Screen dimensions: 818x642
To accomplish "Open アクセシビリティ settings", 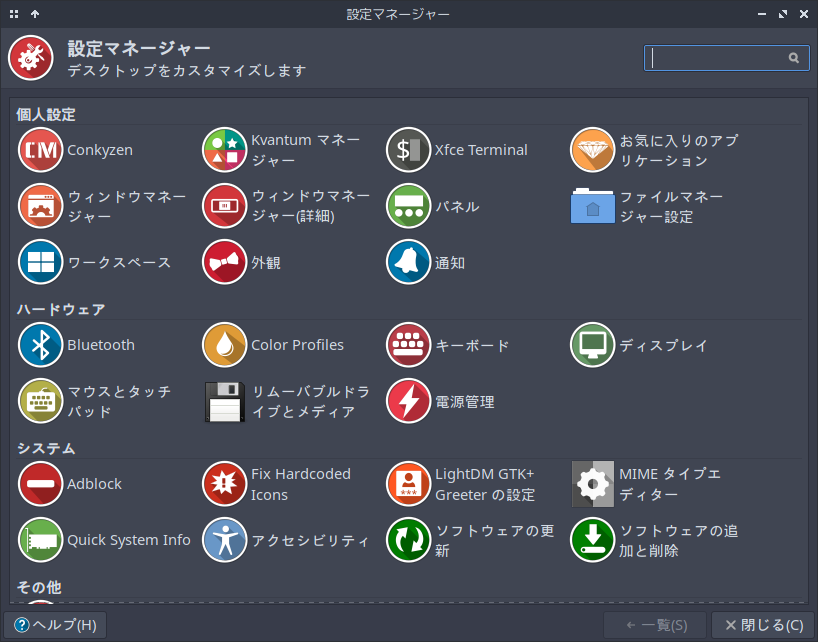I will [285, 540].
